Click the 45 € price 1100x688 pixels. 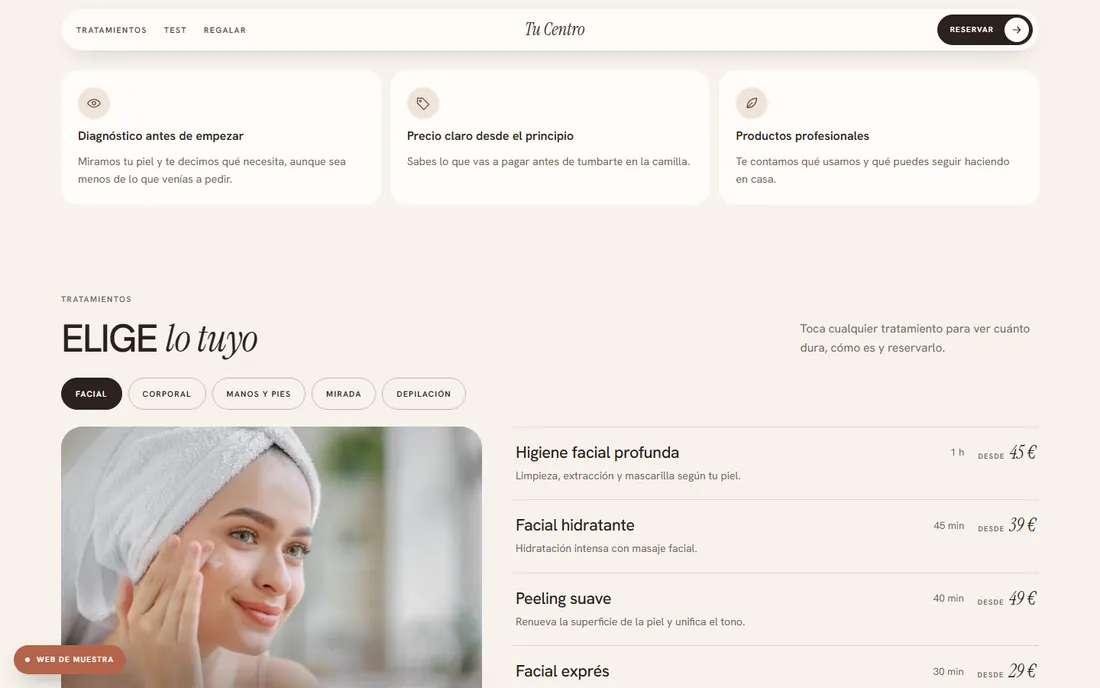pyautogui.click(x=1023, y=452)
